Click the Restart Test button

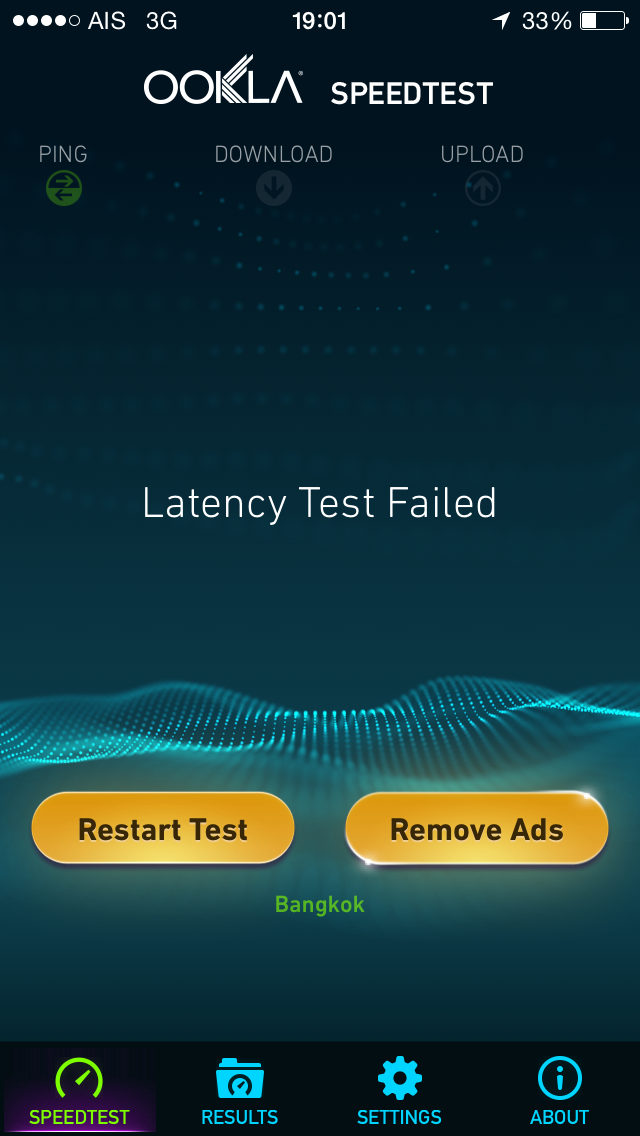click(x=163, y=828)
